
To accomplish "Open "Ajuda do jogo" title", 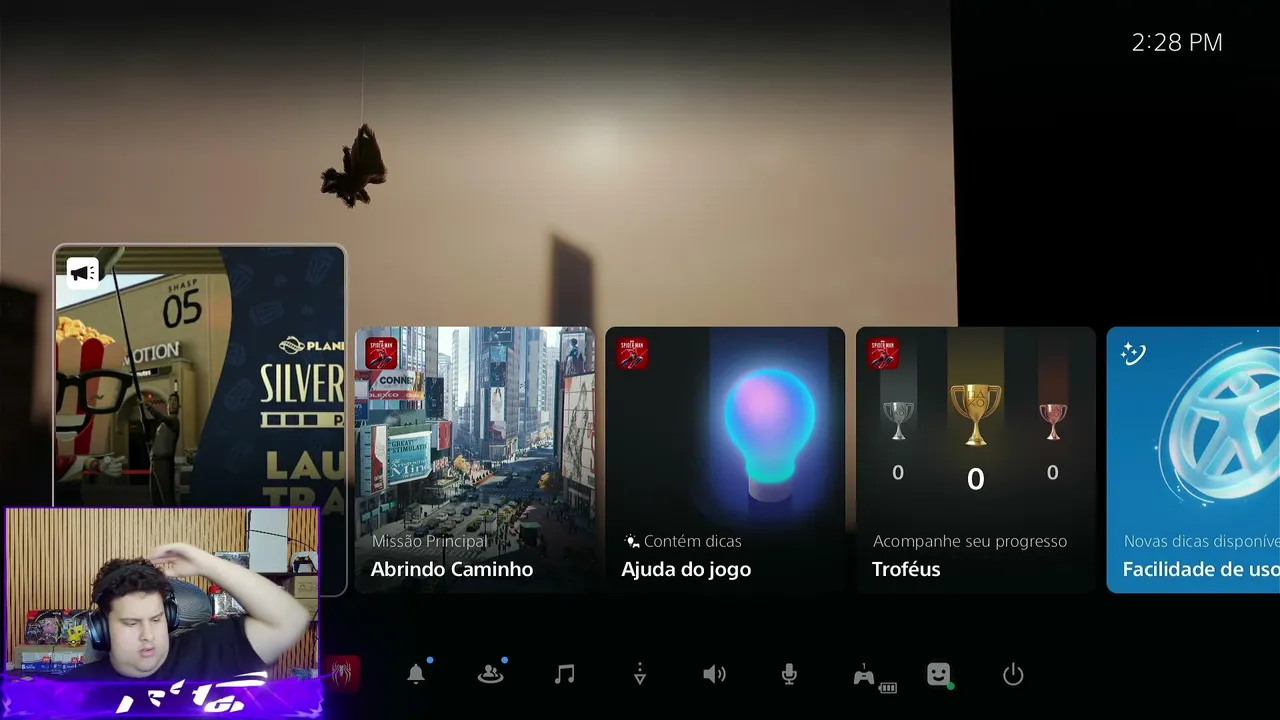I will click(x=686, y=569).
